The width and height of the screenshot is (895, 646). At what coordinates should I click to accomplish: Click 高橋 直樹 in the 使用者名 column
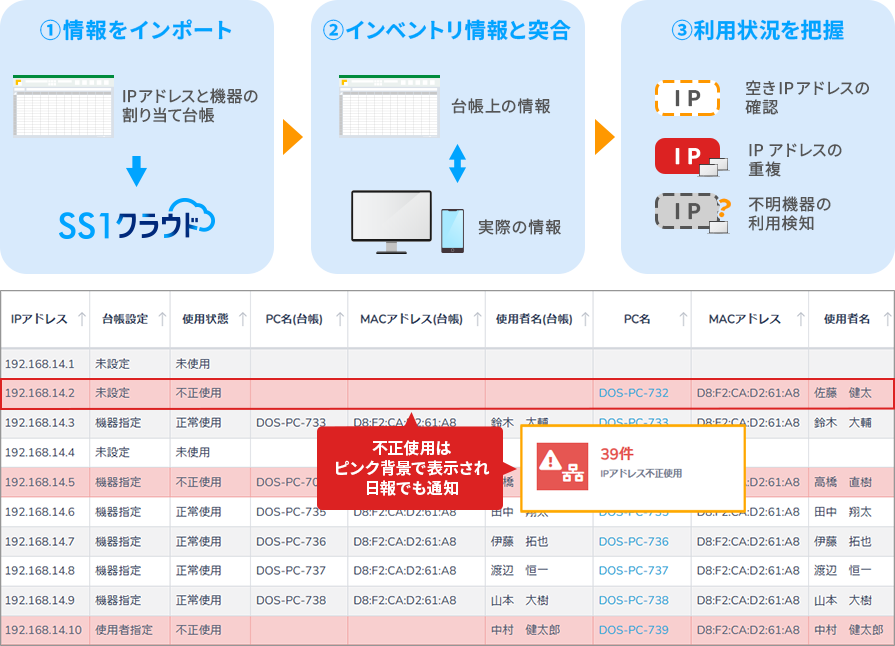click(842, 482)
